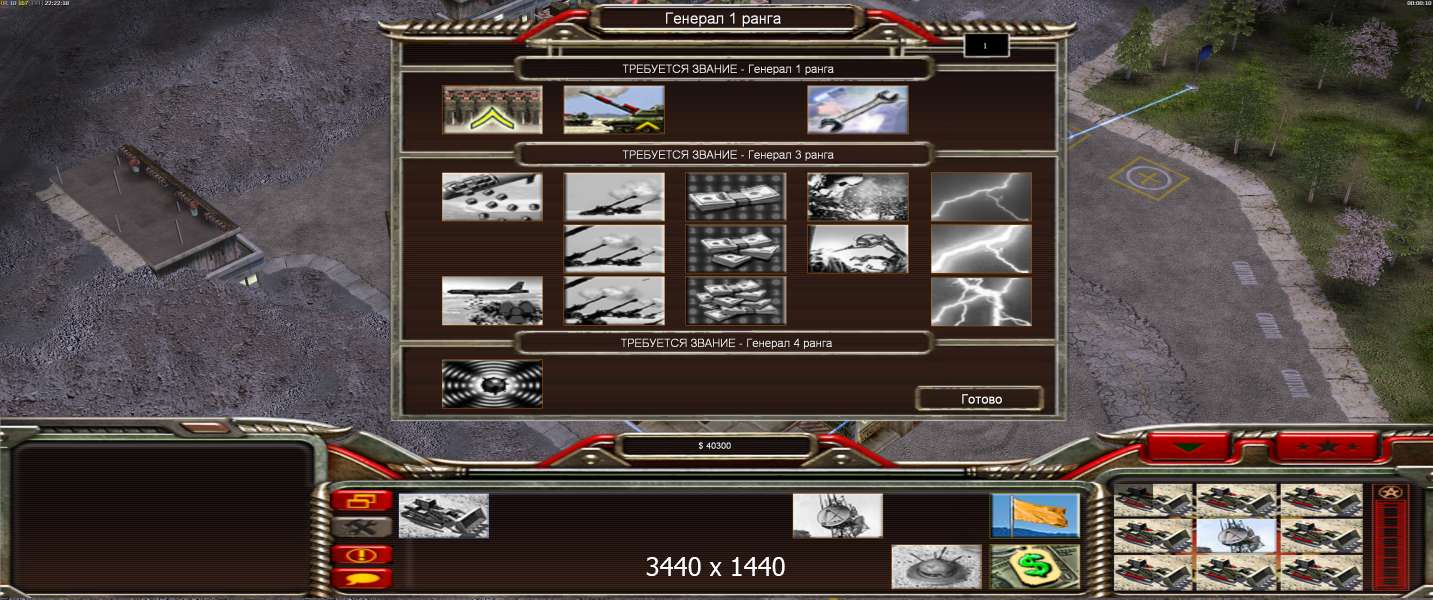The width and height of the screenshot is (1433, 600).
Task: Click the available points counter showing 1
Action: tap(985, 46)
